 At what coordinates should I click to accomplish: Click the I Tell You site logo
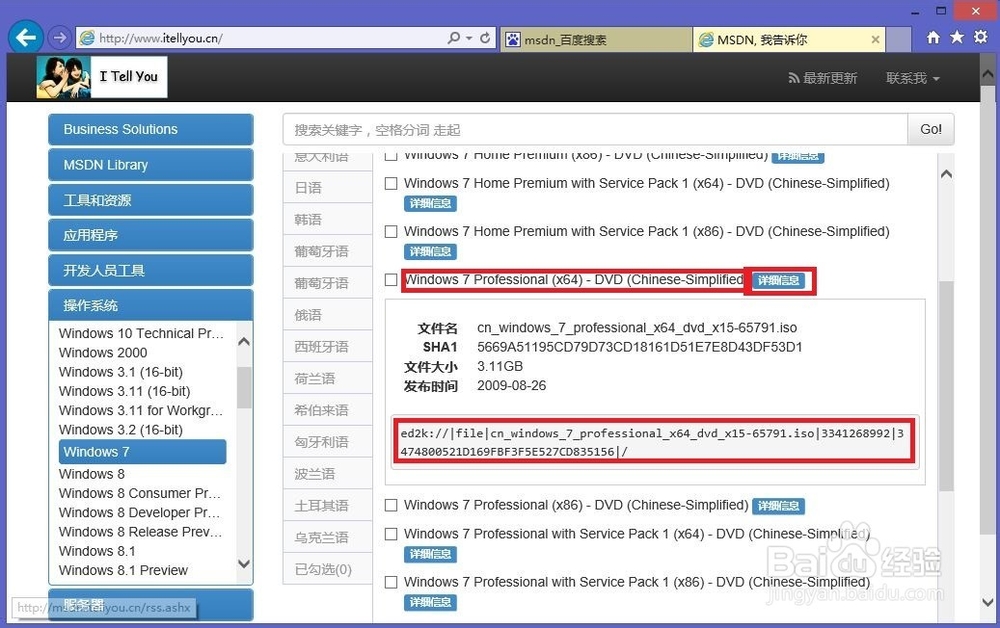pos(101,77)
